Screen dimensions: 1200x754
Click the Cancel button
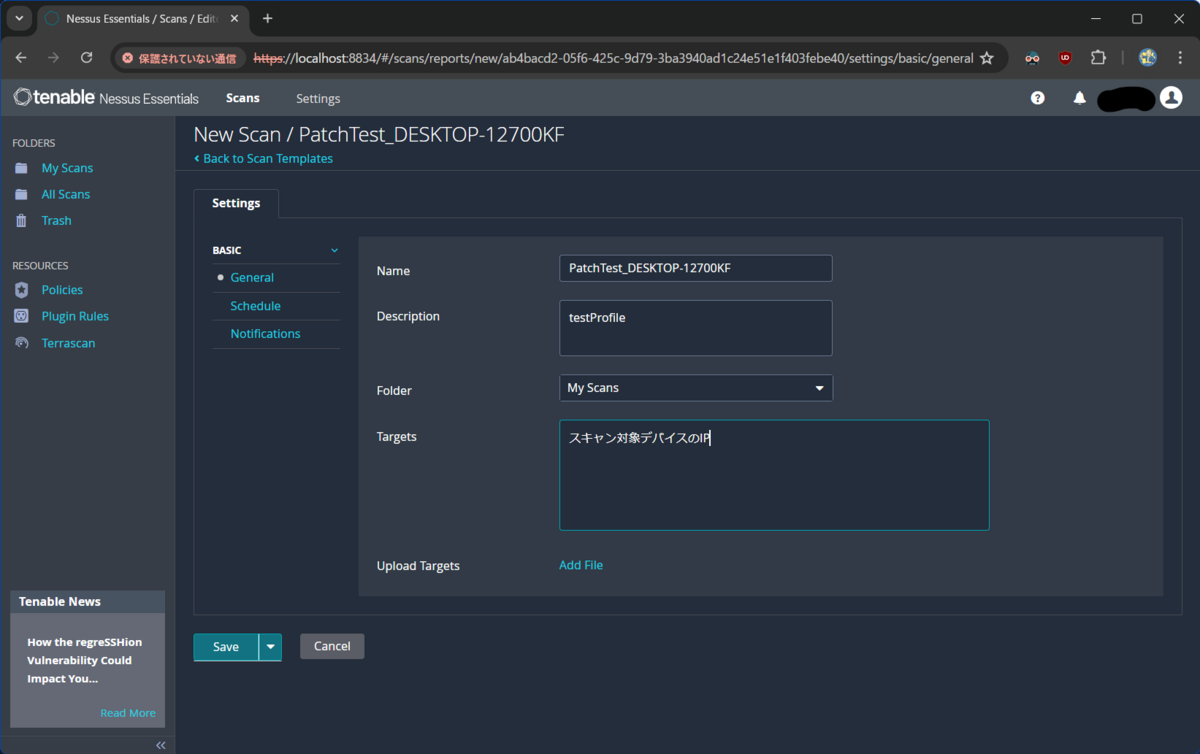tap(332, 646)
